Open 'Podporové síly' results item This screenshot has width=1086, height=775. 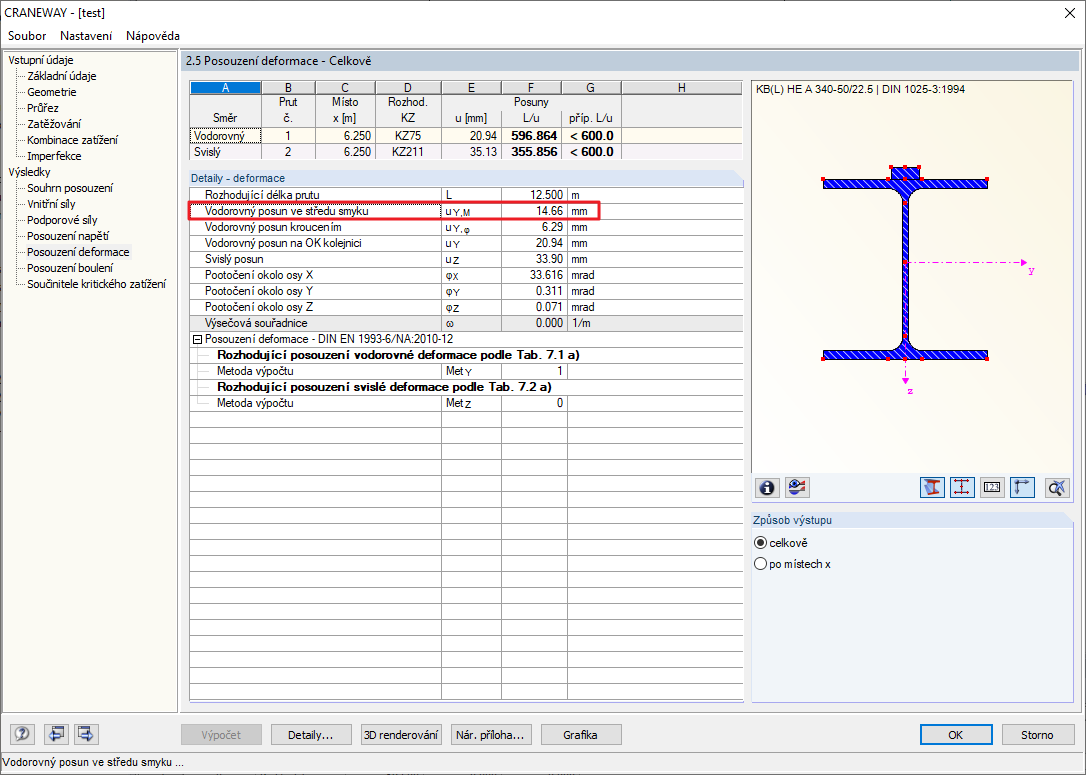62,220
